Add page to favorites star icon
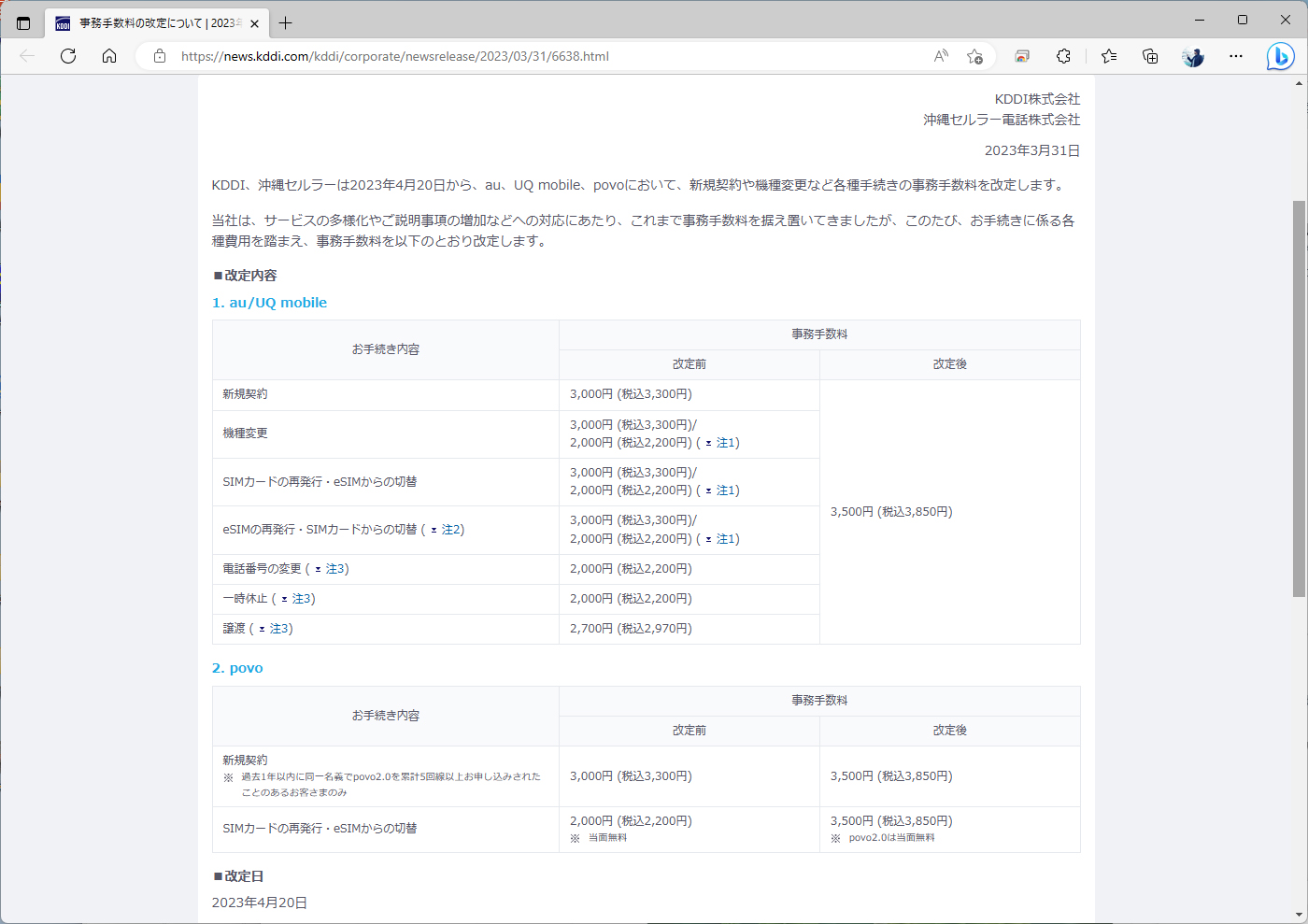This screenshot has width=1308, height=924. point(974,56)
